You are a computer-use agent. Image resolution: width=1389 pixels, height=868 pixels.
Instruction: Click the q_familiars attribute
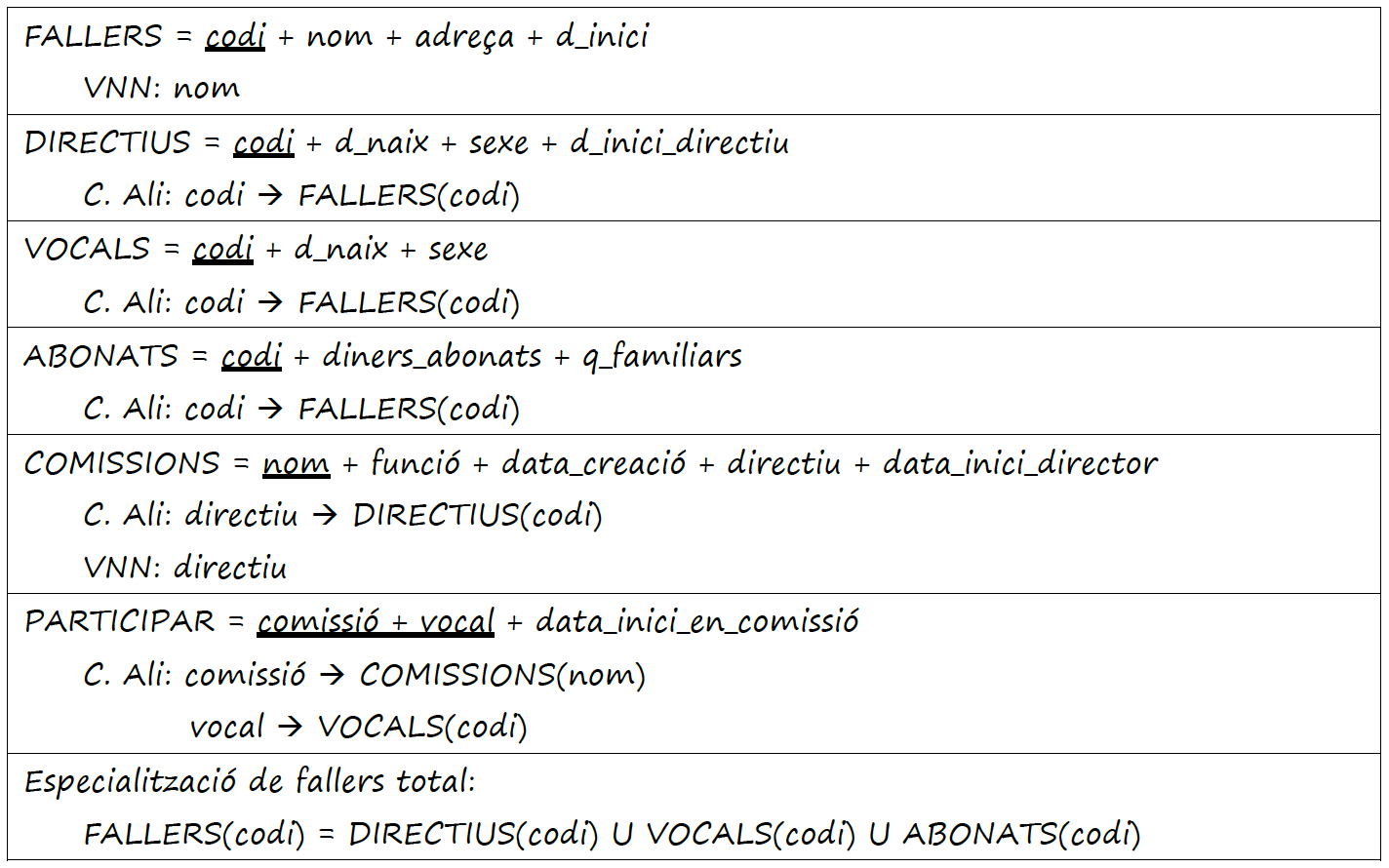pos(662,356)
